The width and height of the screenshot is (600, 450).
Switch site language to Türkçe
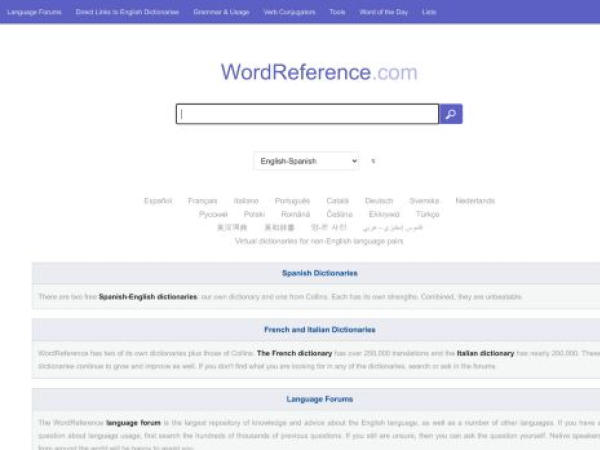coord(427,214)
